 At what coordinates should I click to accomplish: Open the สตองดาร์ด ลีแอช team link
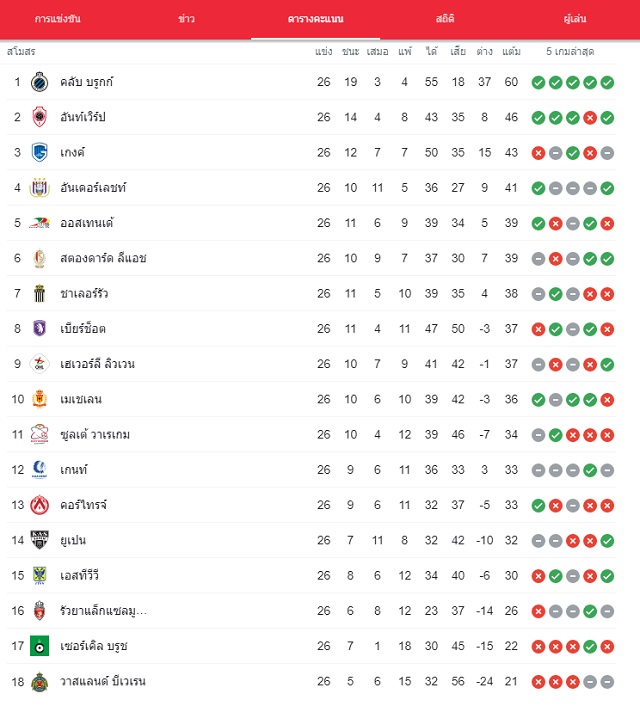click(x=103, y=258)
